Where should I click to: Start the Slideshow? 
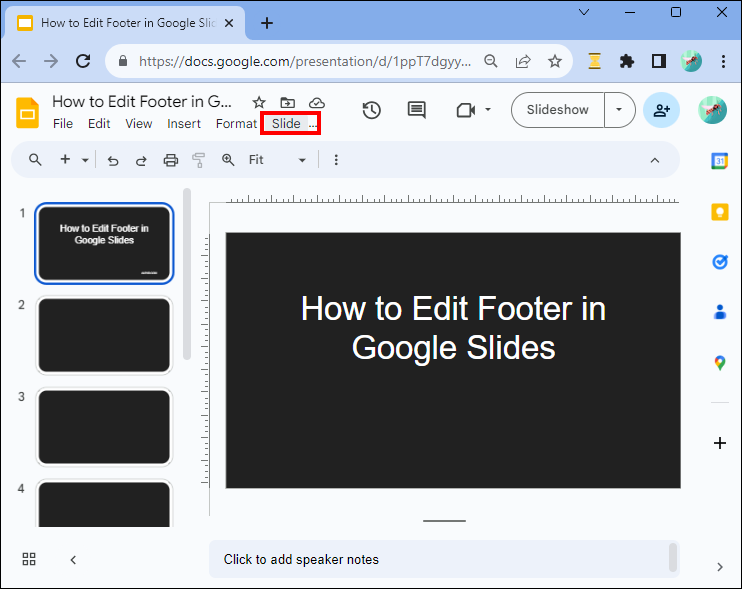[558, 110]
